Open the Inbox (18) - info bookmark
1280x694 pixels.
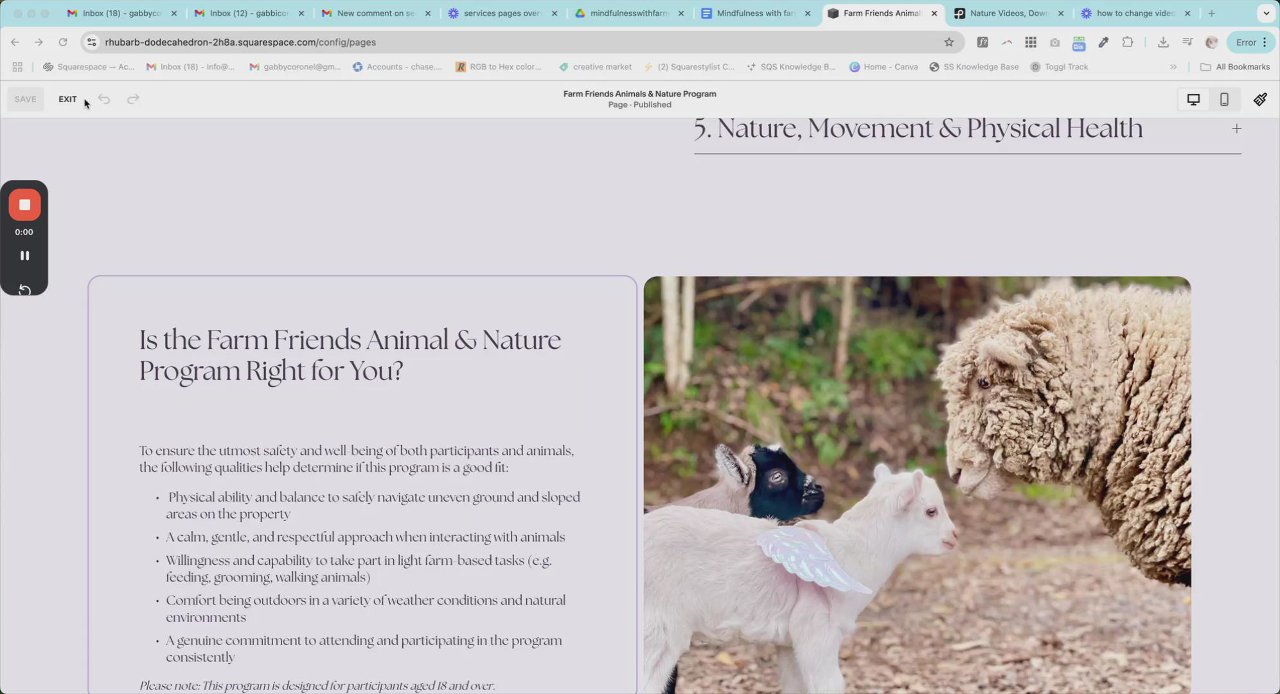(x=190, y=67)
